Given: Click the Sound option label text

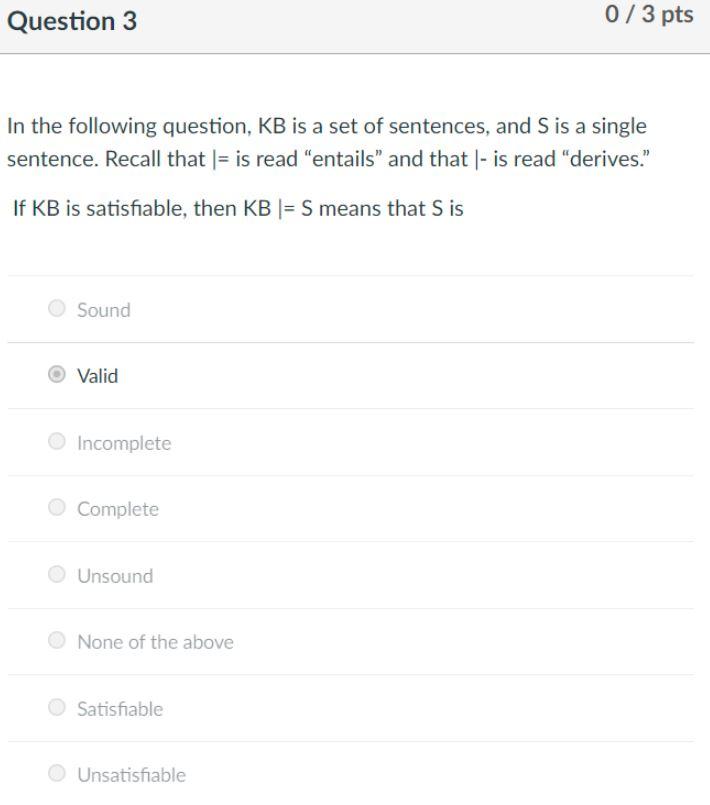Looking at the screenshot, I should click(103, 309).
